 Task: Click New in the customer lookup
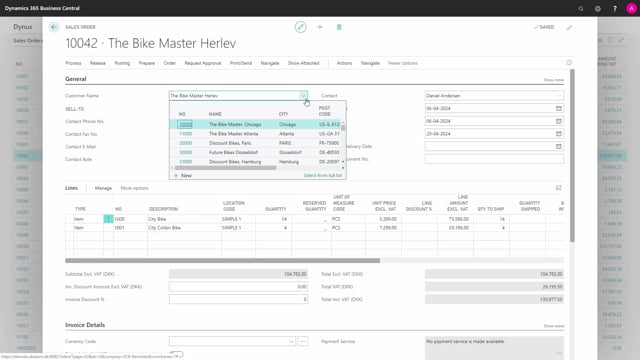point(183,175)
